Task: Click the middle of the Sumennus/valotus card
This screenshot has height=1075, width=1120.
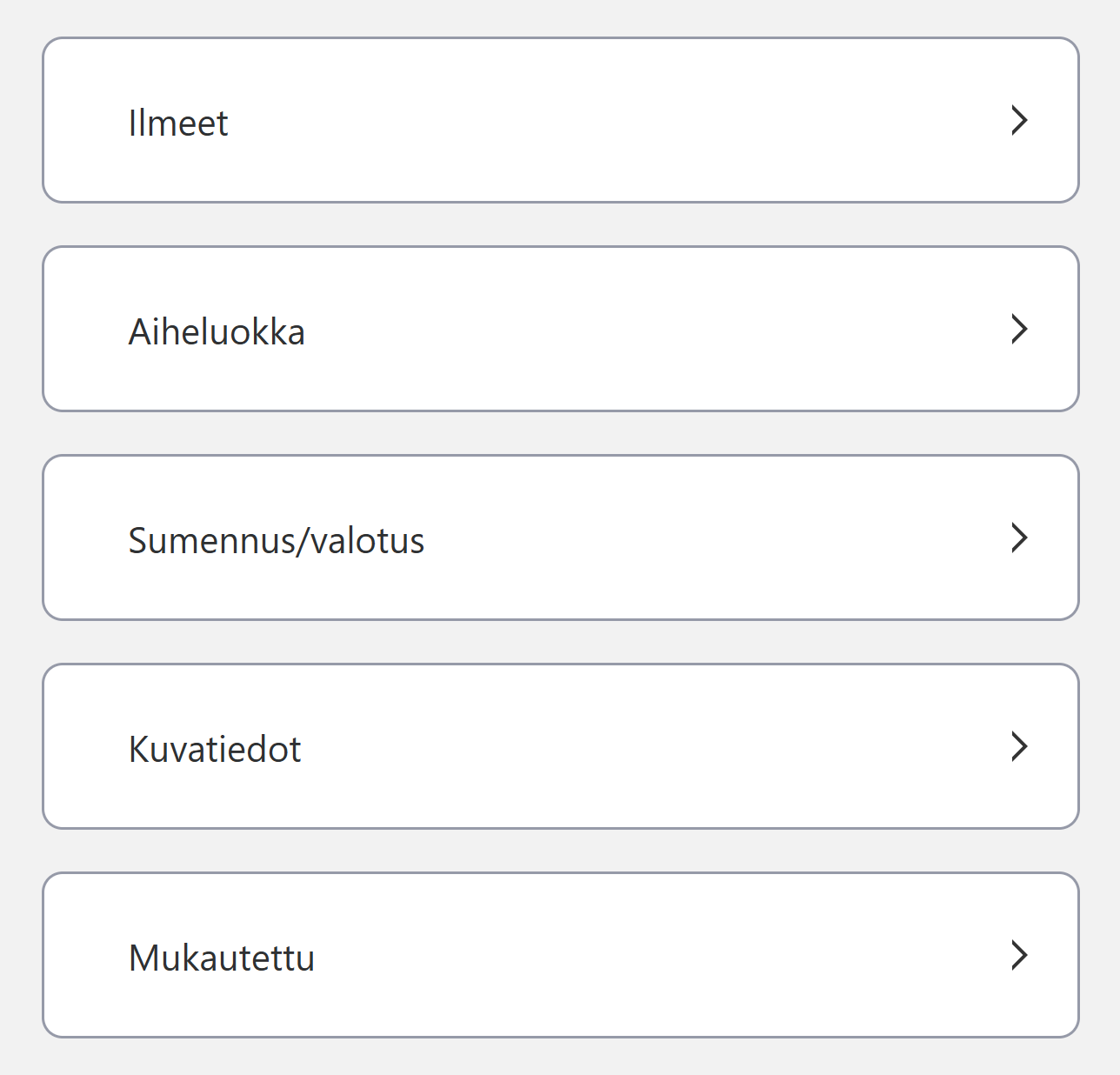Action: 560,537
